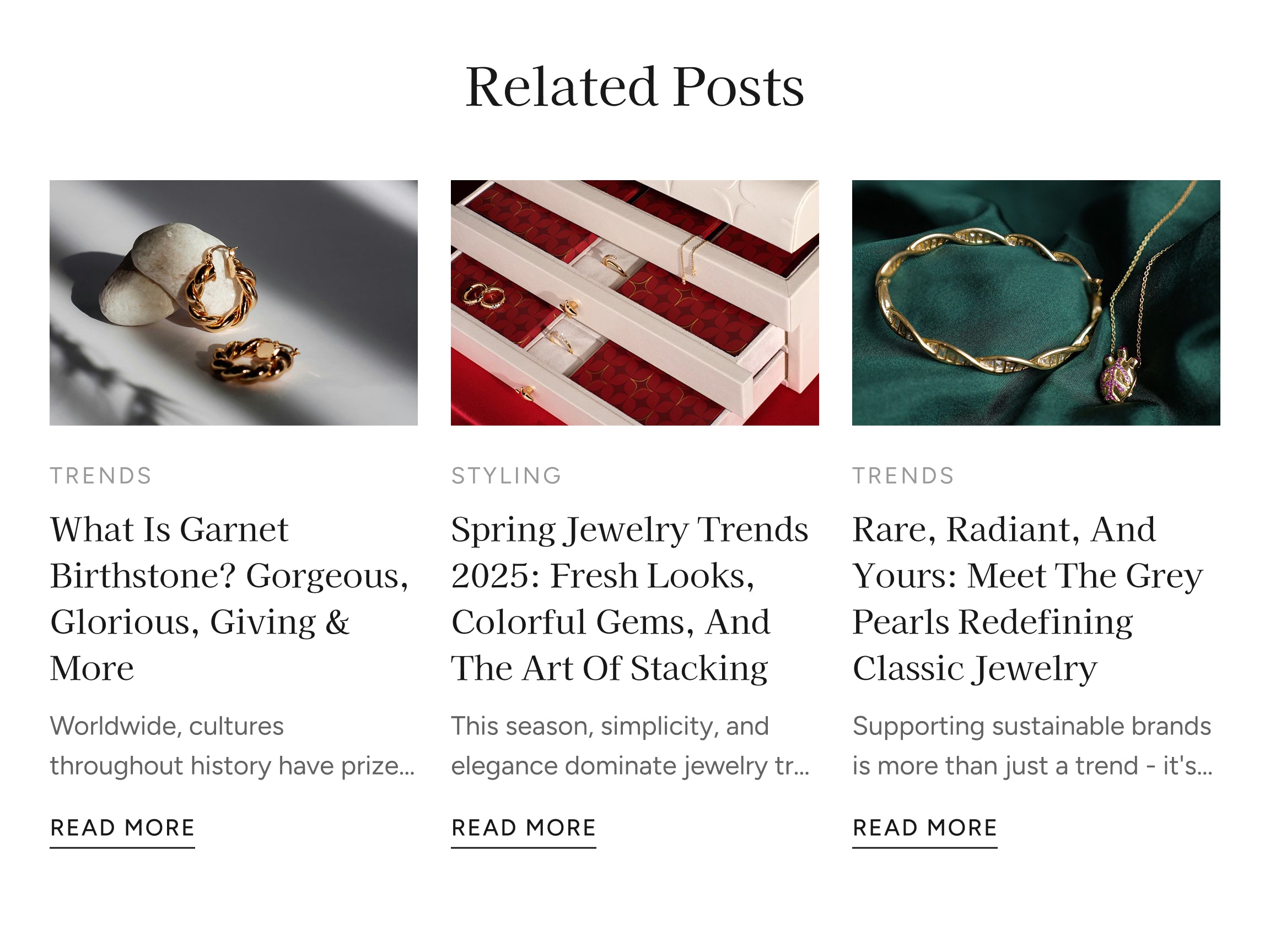This screenshot has width=1270, height=952.
Task: Click the 'Supporting sustainable brands' excerpt
Action: click(x=1032, y=746)
